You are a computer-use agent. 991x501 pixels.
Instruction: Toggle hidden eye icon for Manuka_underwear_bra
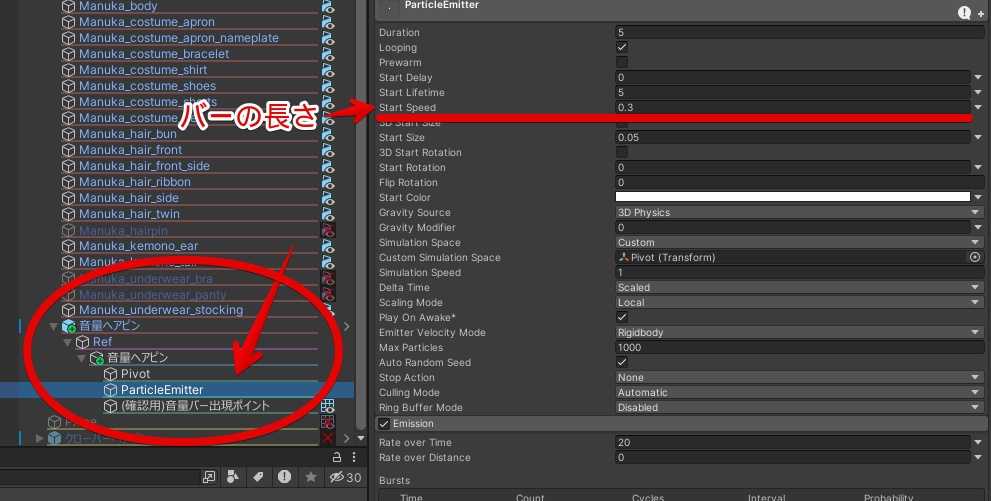[327, 278]
